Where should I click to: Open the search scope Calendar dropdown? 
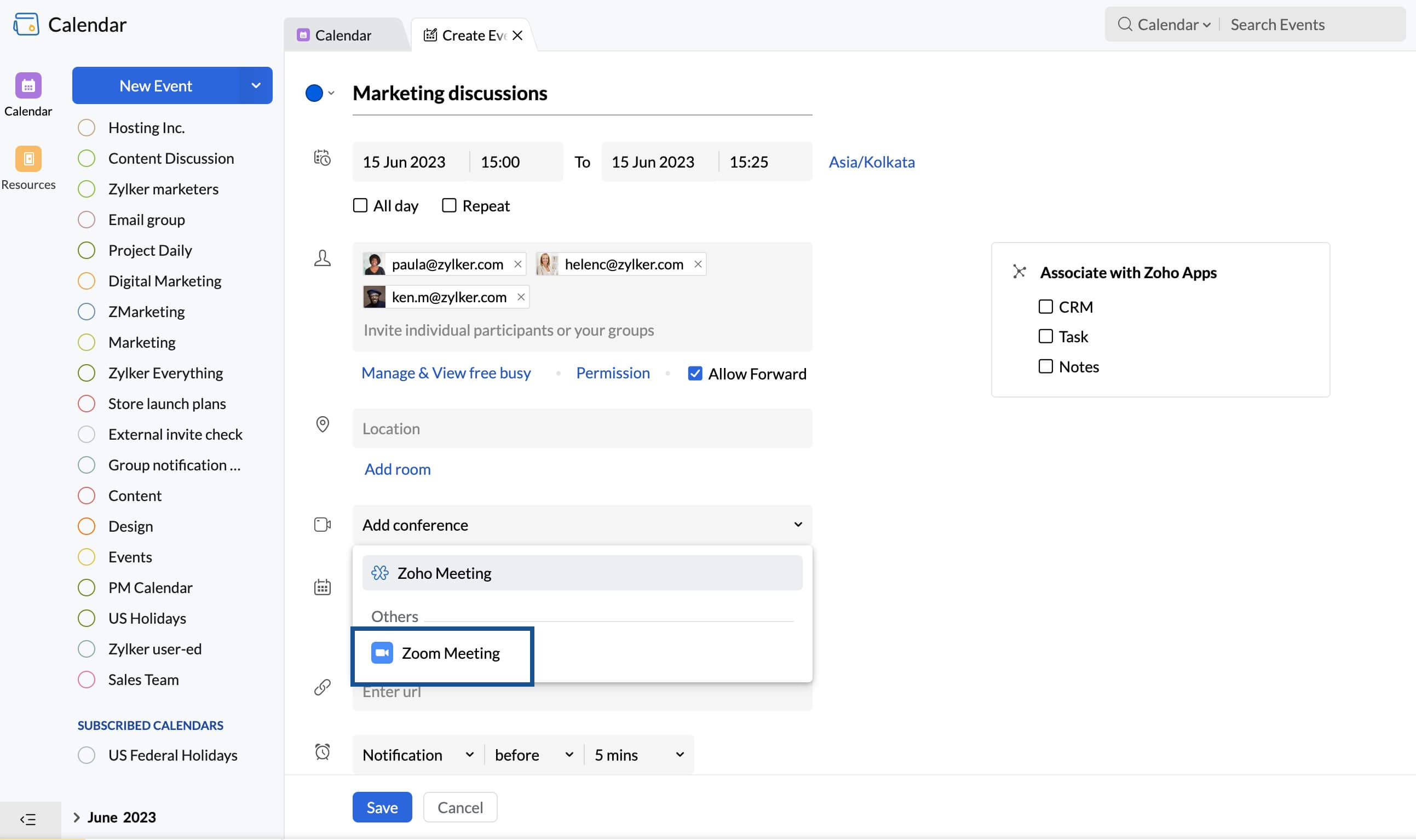click(1174, 24)
